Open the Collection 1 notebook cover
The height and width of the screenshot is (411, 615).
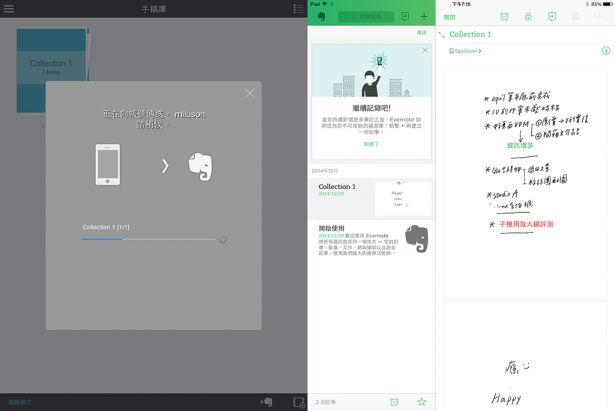51,71
